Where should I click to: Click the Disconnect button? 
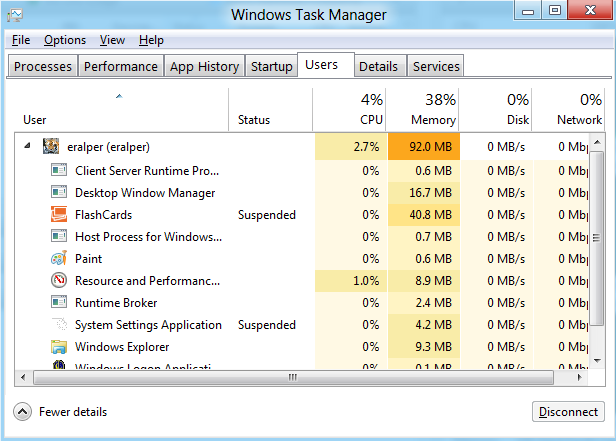pyautogui.click(x=568, y=412)
